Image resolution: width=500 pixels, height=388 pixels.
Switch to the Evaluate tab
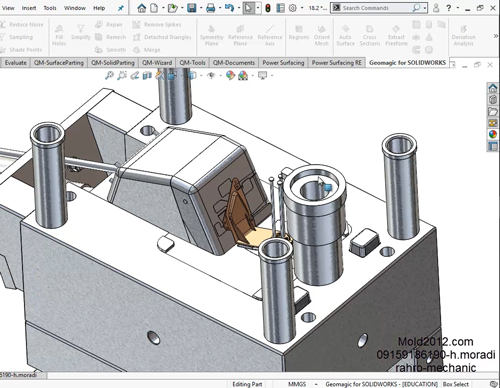pos(15,63)
